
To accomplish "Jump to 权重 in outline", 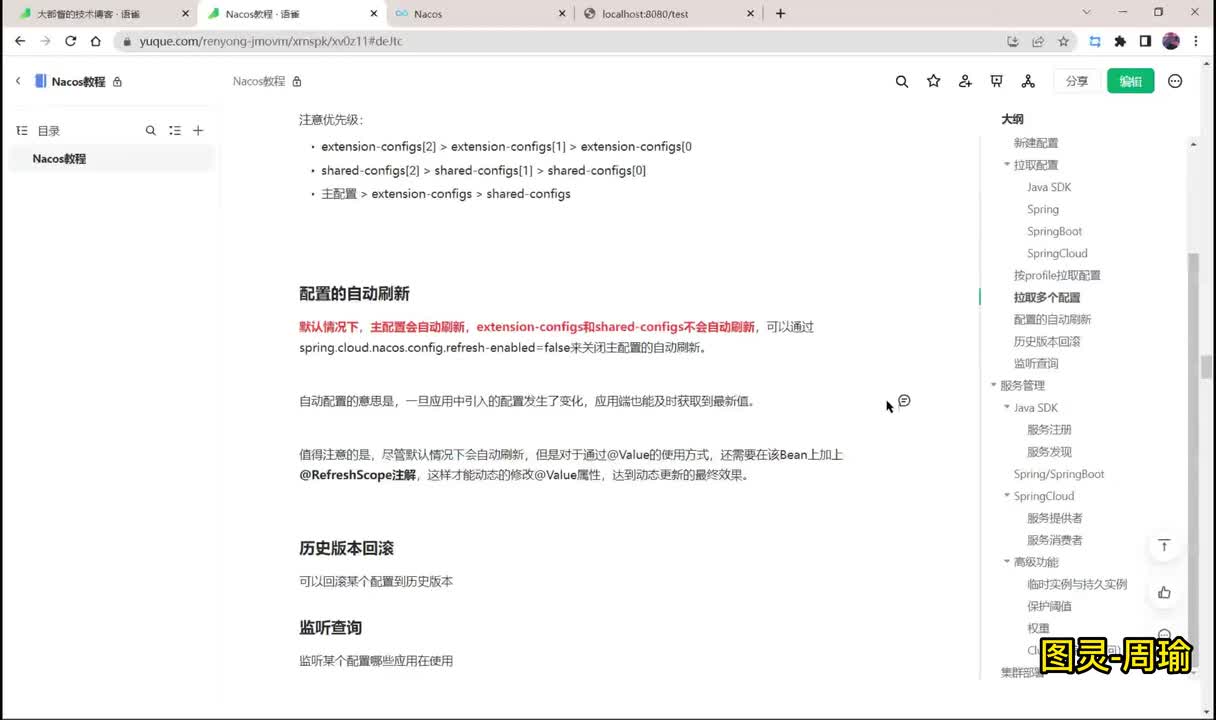I will click(x=1038, y=628).
